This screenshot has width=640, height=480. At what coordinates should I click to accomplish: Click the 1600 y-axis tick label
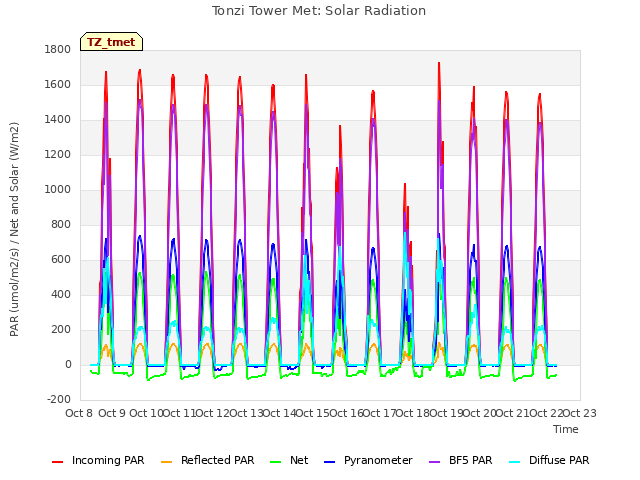(x=58, y=84)
